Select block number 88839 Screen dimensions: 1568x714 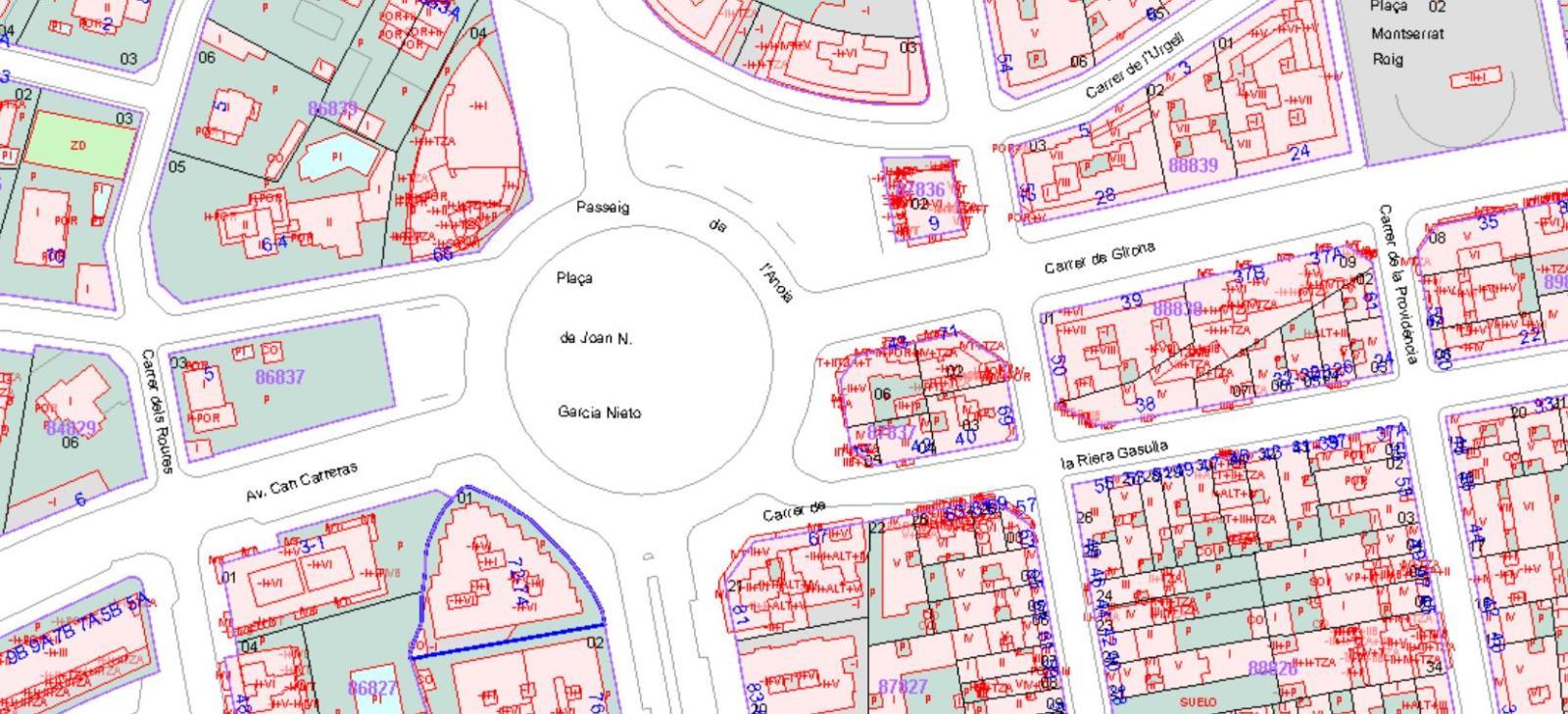(x=1193, y=166)
